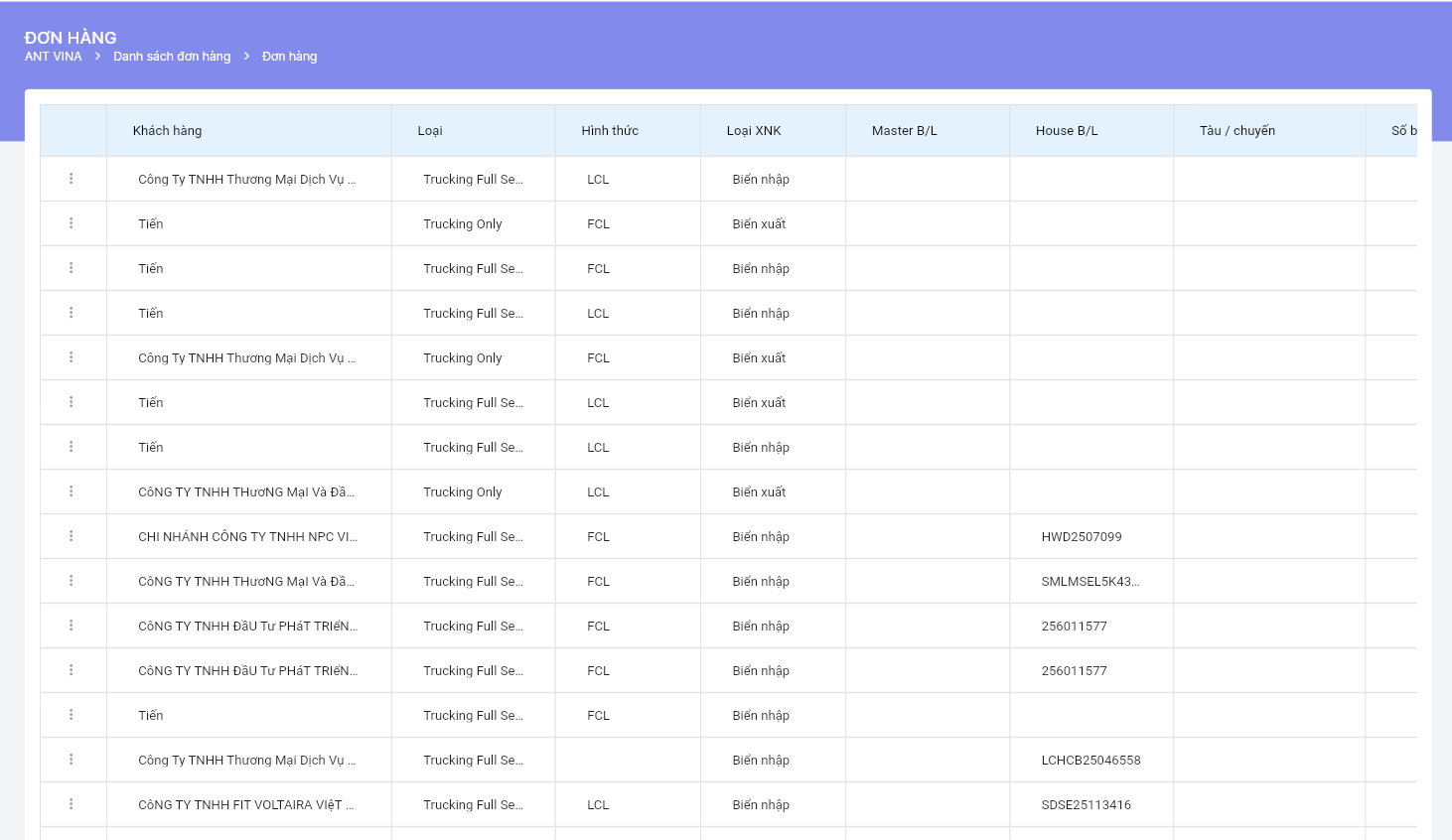Click the Đơn hàng breadcrumb item
The image size is (1452, 840).
point(289,57)
